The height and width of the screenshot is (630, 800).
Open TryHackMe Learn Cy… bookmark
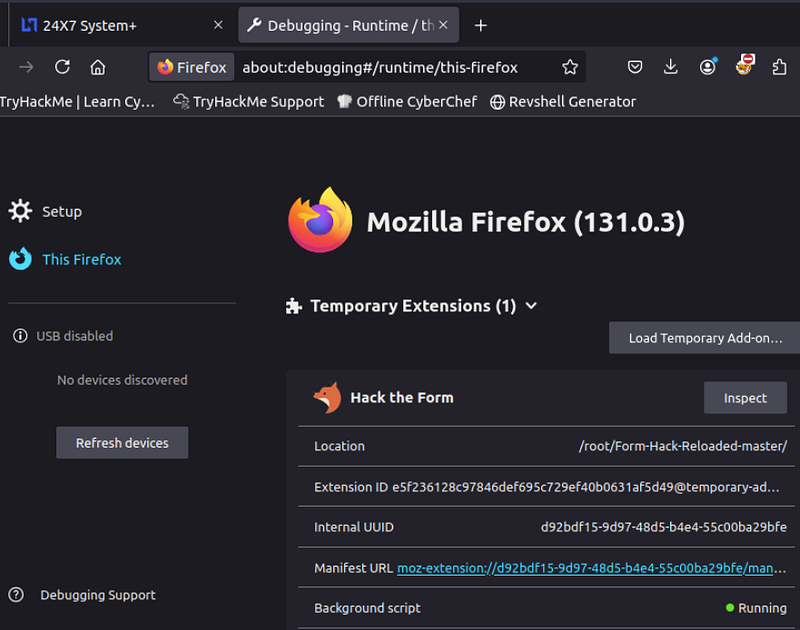(77, 102)
